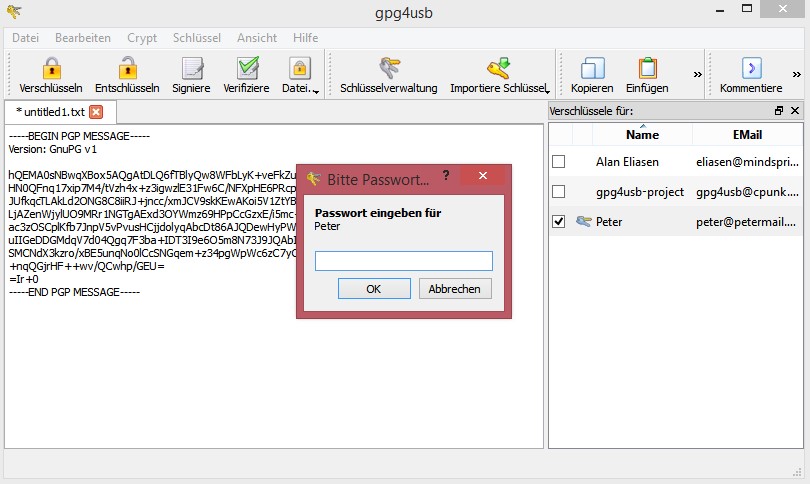Viewport: 810px width, 484px height.
Task: Open the Datei toolbar dropdown arrow
Action: tap(316, 91)
